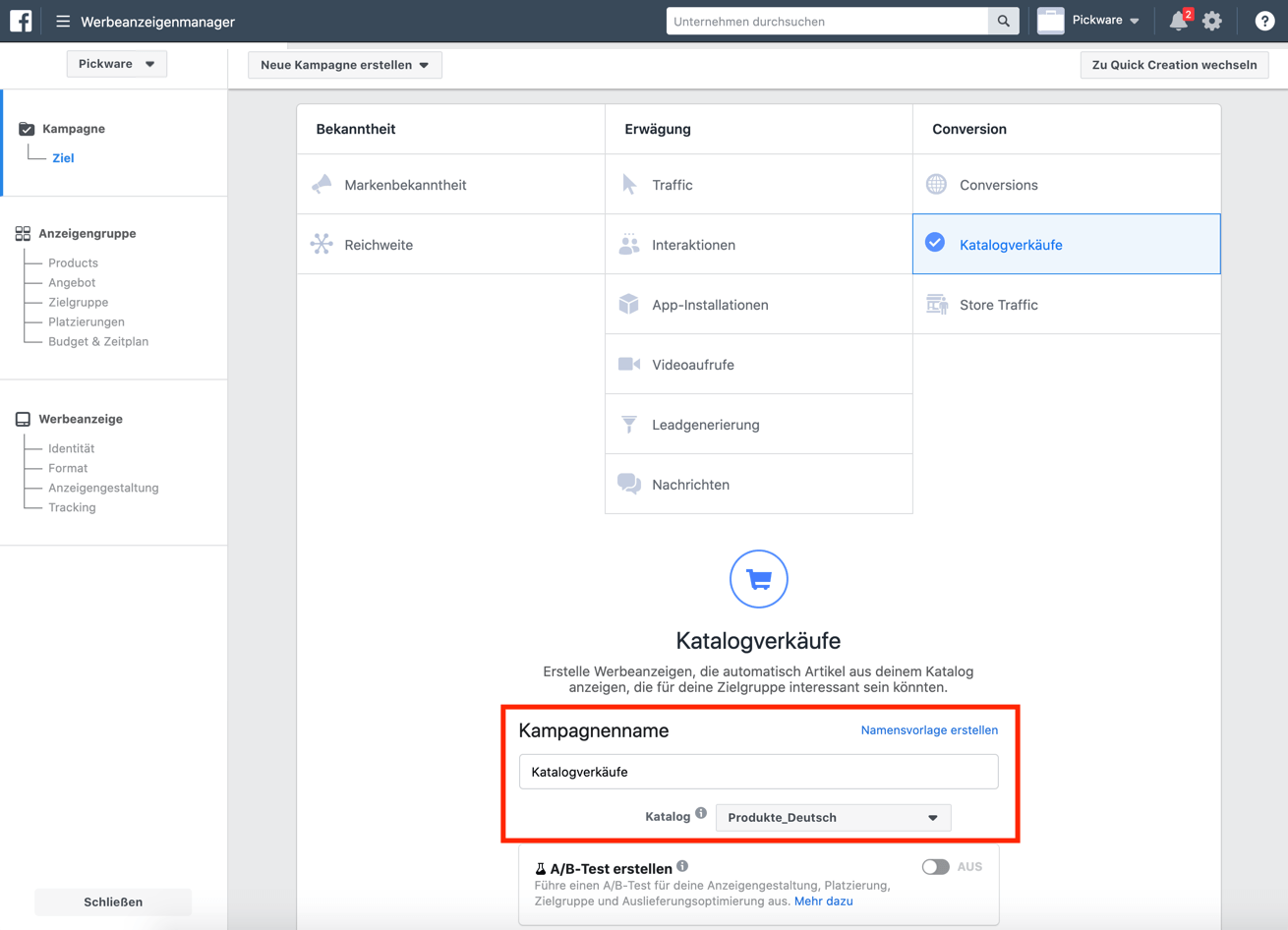Open the Pickware account dropdown in sidebar
This screenshot has width=1288, height=930.
click(x=116, y=64)
